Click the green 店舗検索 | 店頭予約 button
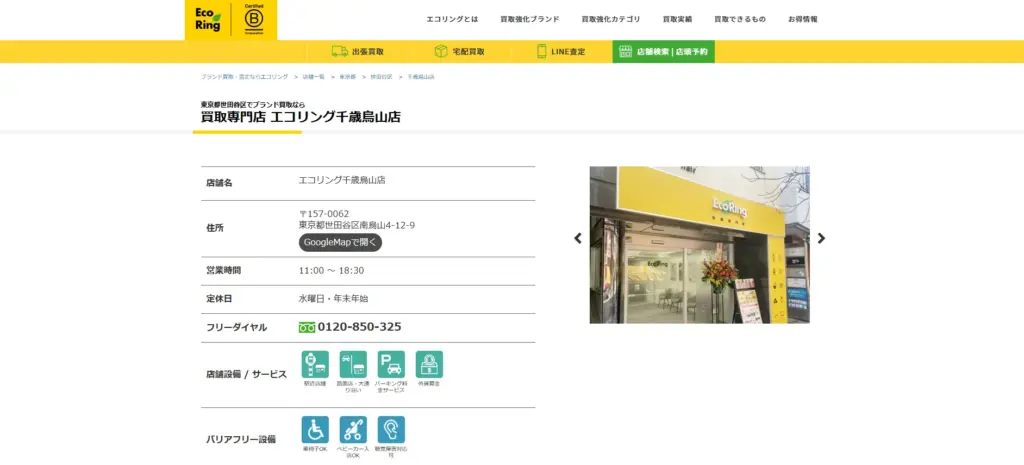Screen dimensions: 1024x465 663,51
